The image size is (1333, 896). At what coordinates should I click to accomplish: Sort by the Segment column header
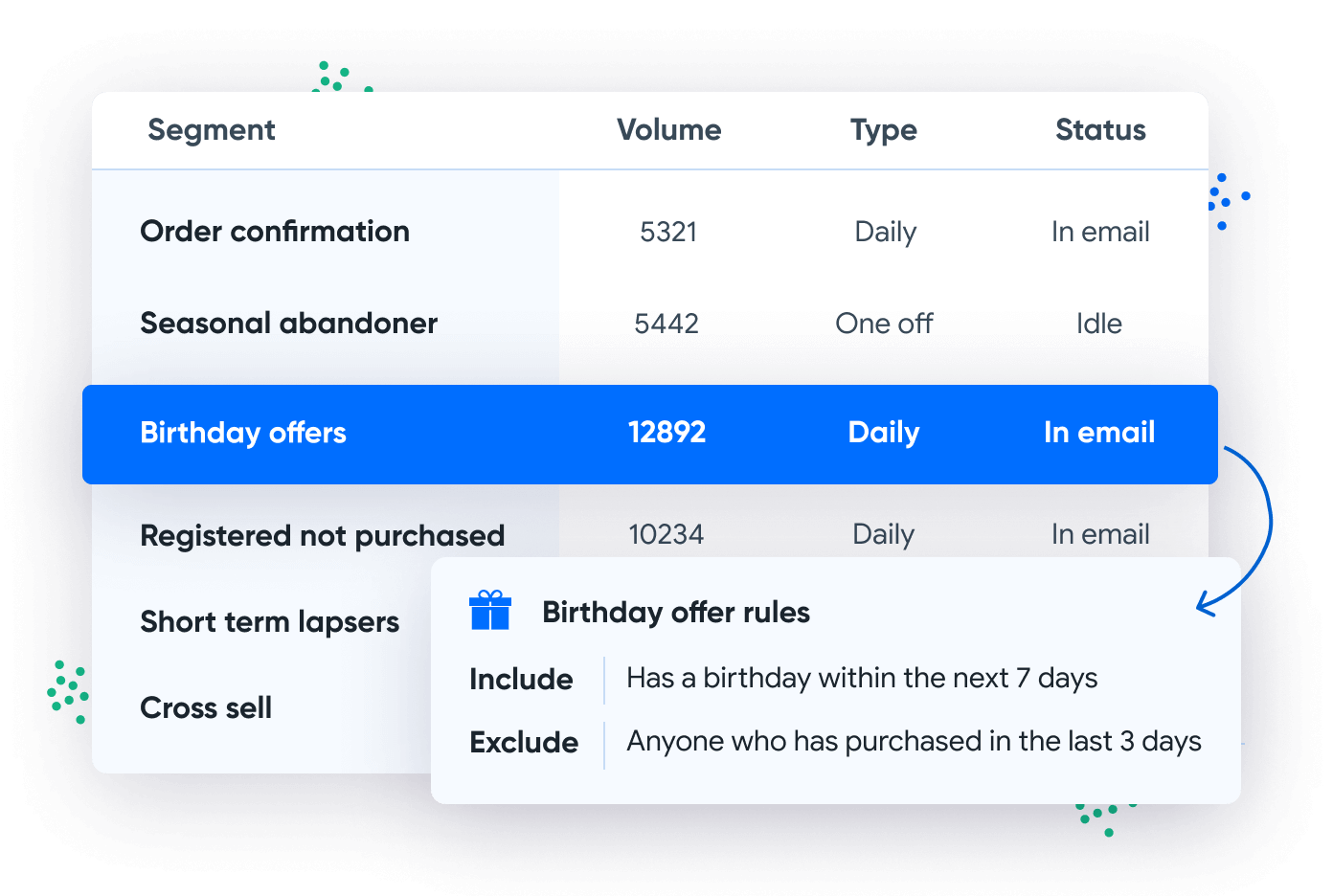pos(212,130)
